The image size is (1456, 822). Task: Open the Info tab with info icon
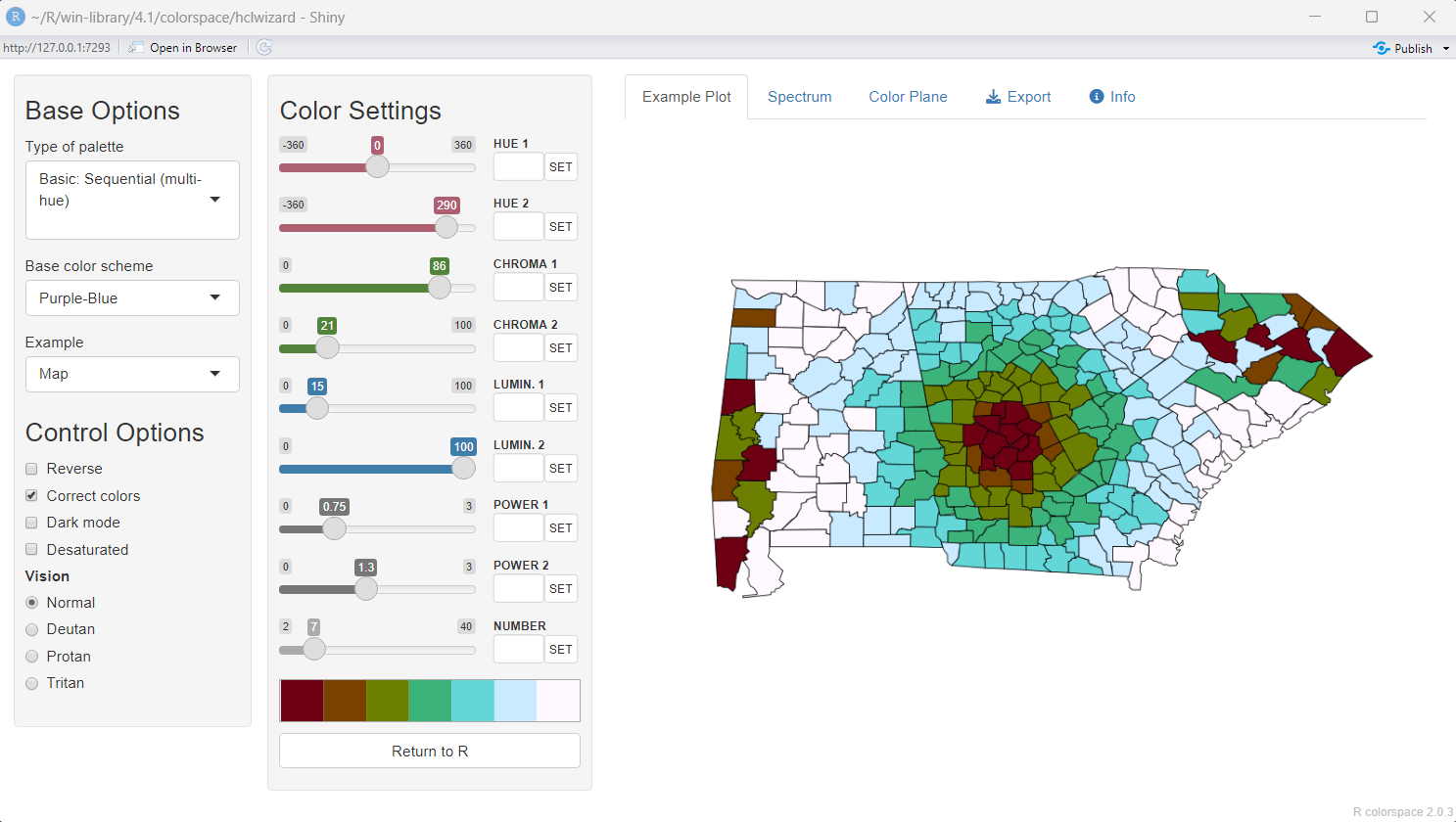tap(1111, 97)
